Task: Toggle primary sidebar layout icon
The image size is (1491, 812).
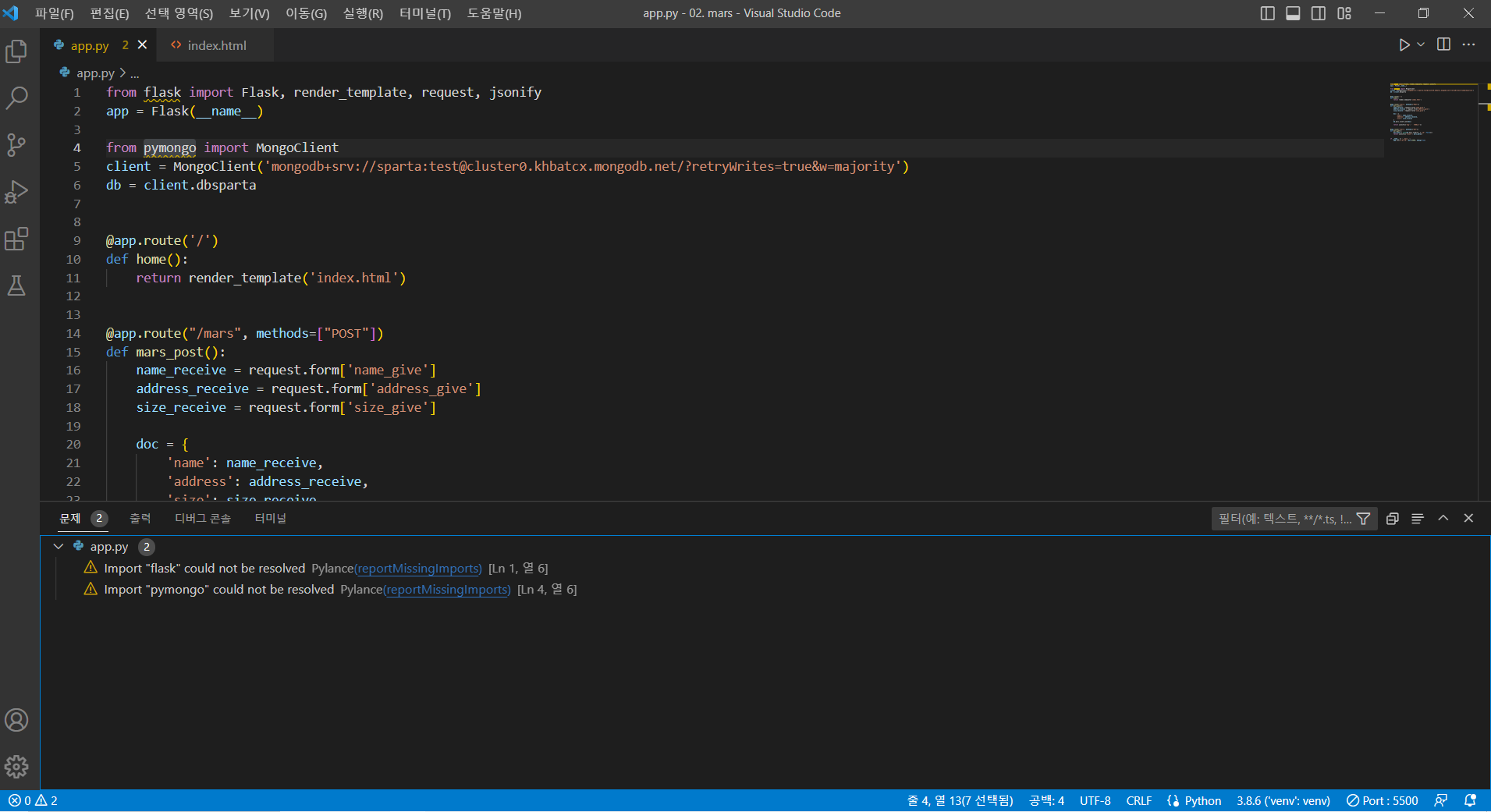Action: click(1268, 13)
